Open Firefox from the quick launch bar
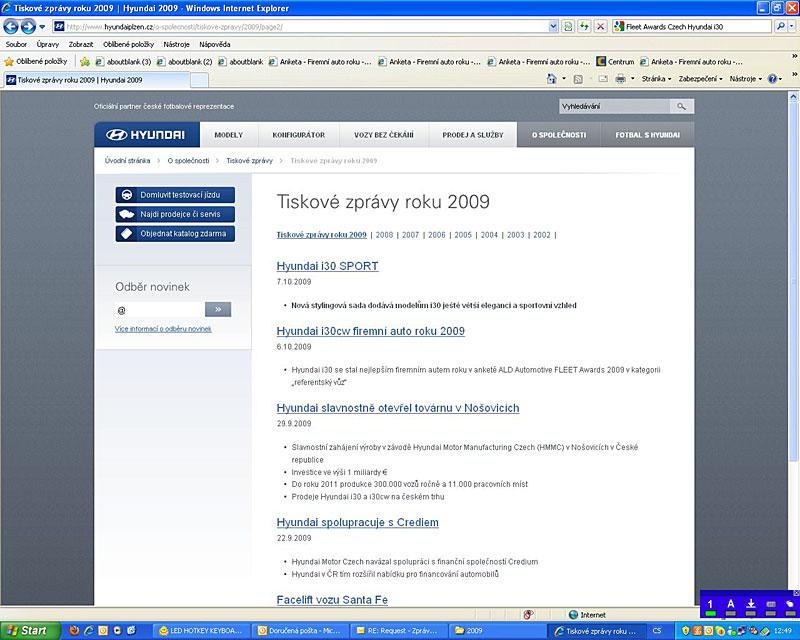The image size is (800, 640). tap(74, 631)
